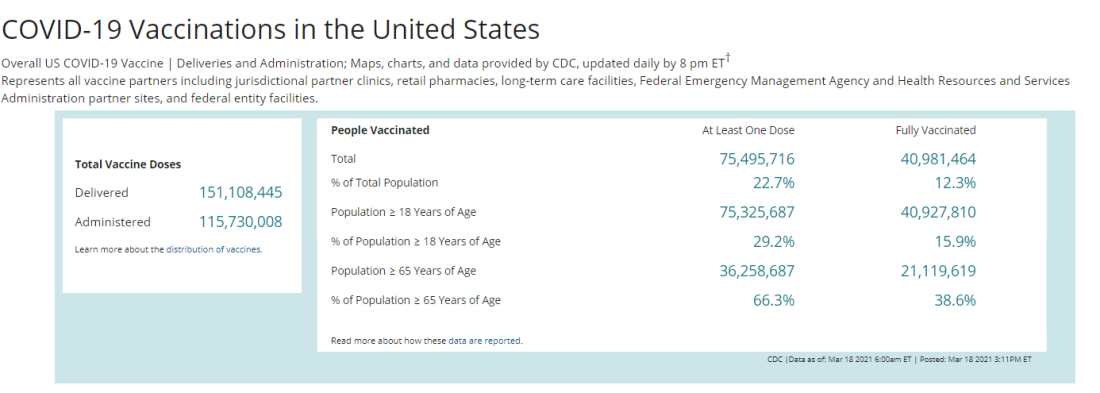Click the 65+ fully vaccinated count 21,119,619

(x=938, y=271)
